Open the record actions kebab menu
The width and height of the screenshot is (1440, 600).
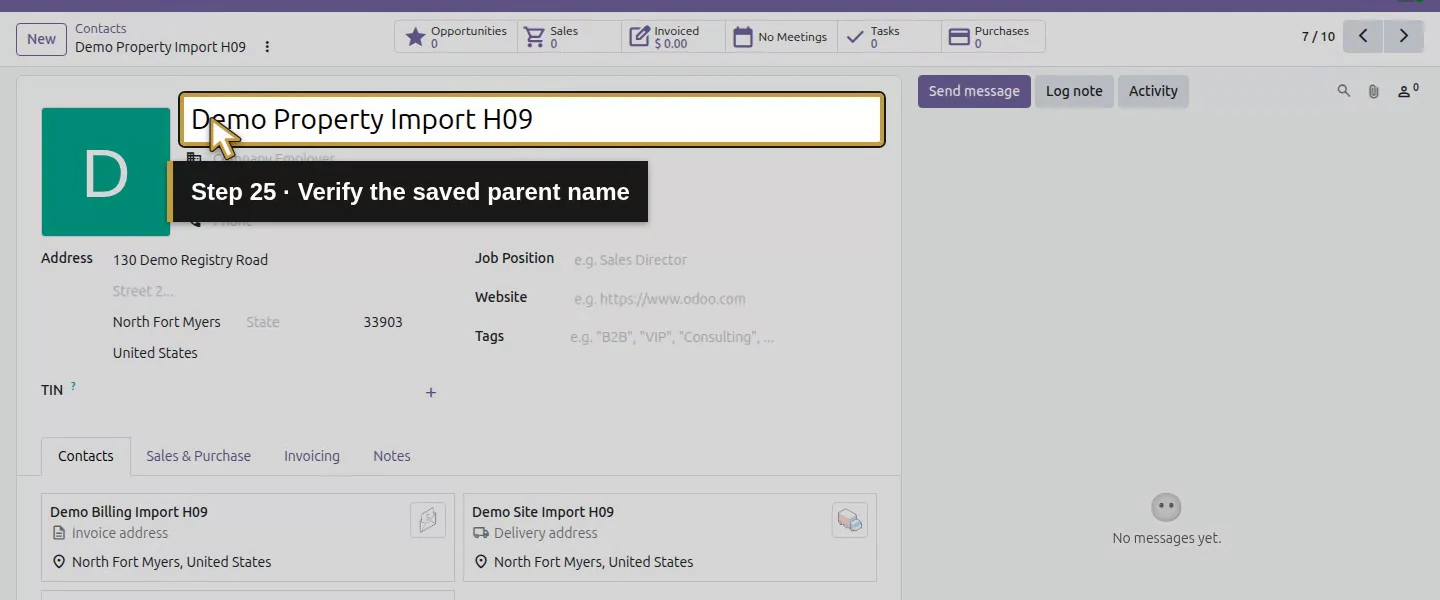(267, 47)
